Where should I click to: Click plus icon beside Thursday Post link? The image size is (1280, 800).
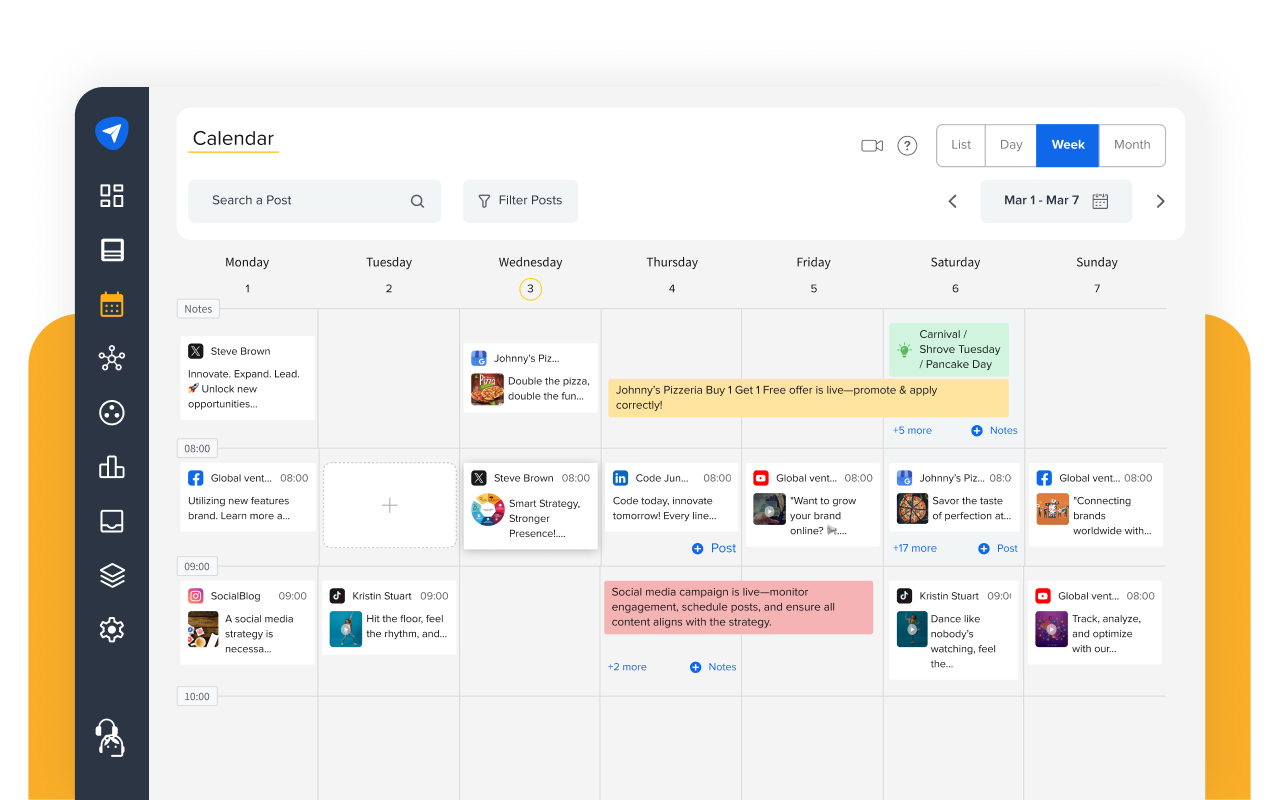pyautogui.click(x=698, y=548)
